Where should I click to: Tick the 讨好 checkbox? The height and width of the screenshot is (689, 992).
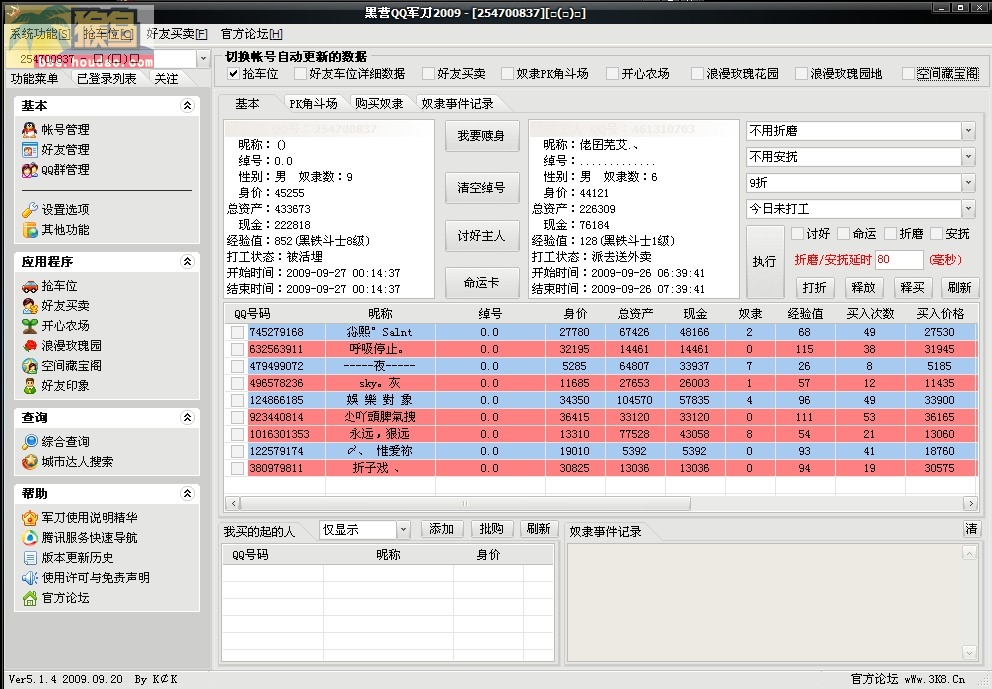(x=797, y=234)
